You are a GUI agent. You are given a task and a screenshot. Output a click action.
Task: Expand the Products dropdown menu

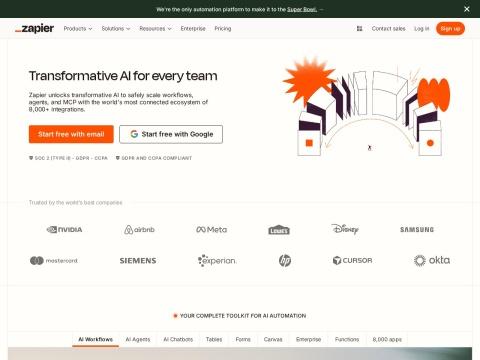click(x=78, y=29)
